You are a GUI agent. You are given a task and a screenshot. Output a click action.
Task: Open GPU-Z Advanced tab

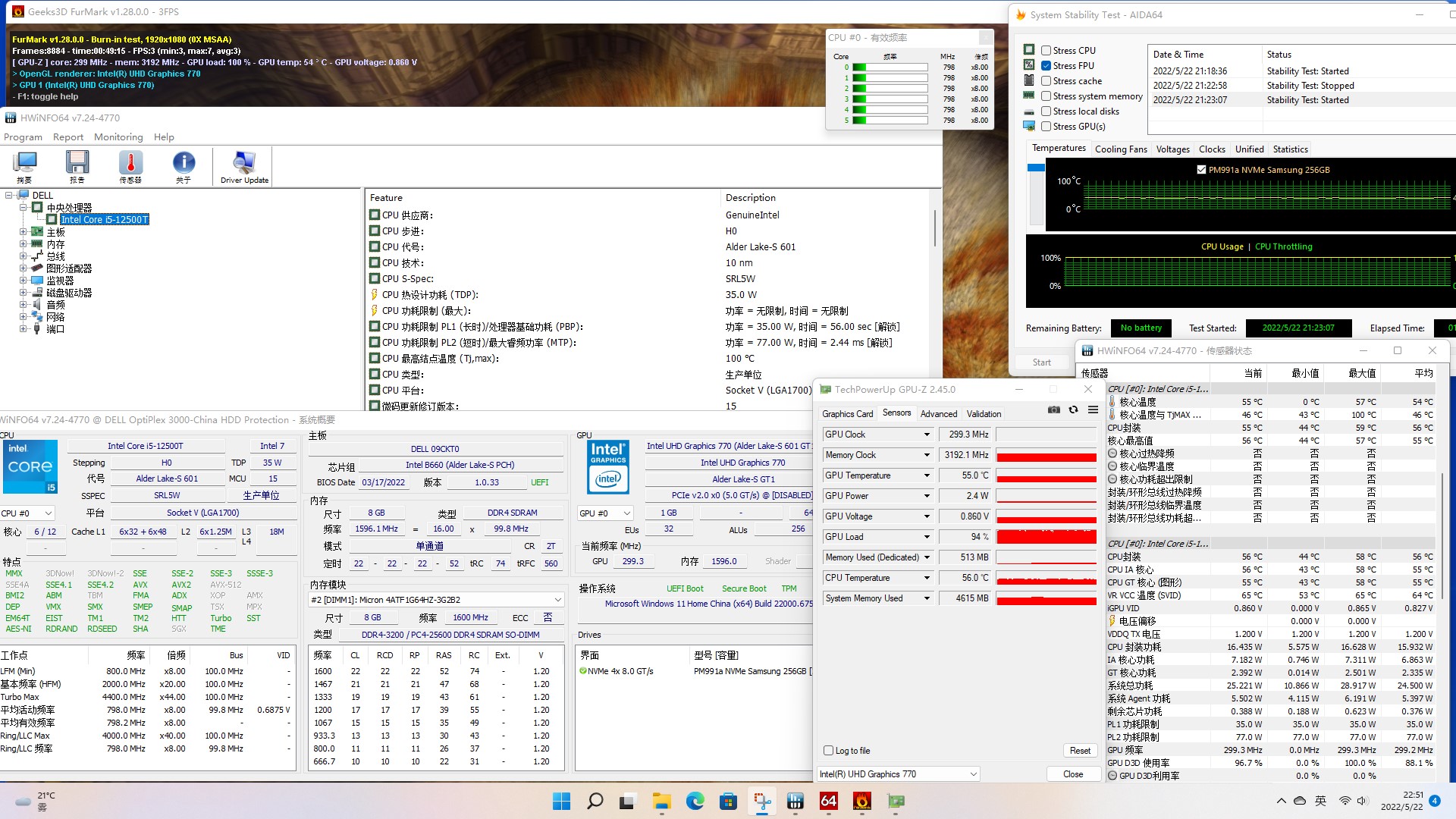937,413
